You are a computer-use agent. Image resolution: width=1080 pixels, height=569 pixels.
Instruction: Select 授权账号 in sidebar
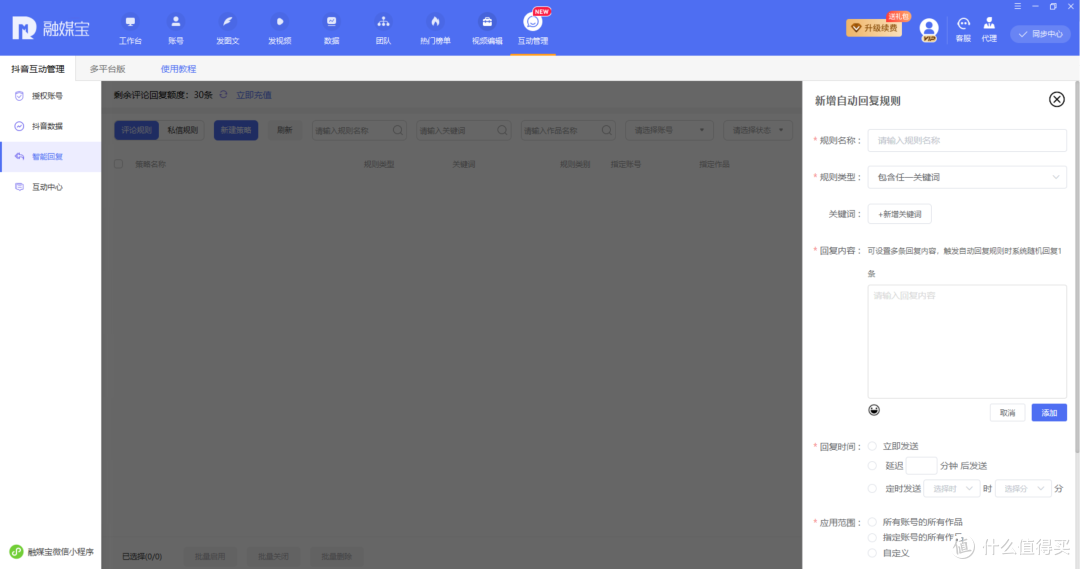tap(50, 96)
